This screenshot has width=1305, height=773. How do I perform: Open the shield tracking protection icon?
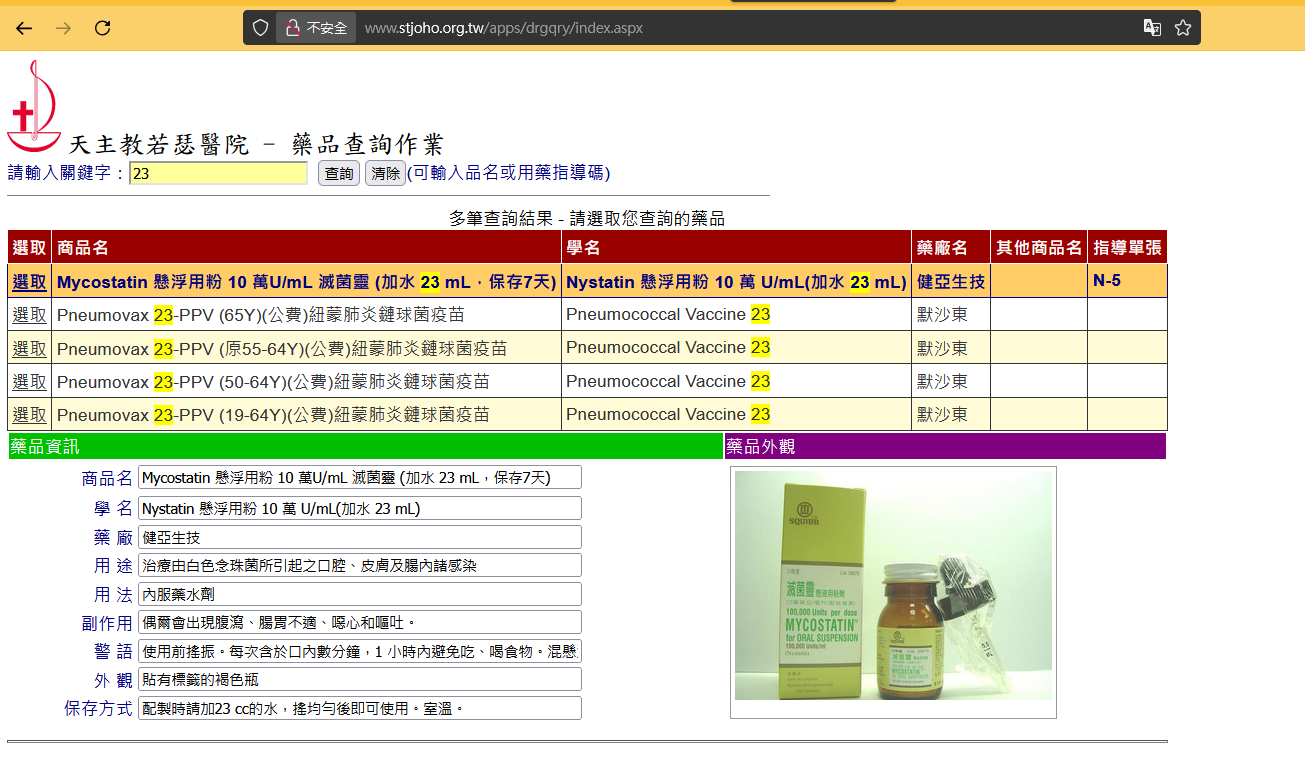click(x=260, y=28)
